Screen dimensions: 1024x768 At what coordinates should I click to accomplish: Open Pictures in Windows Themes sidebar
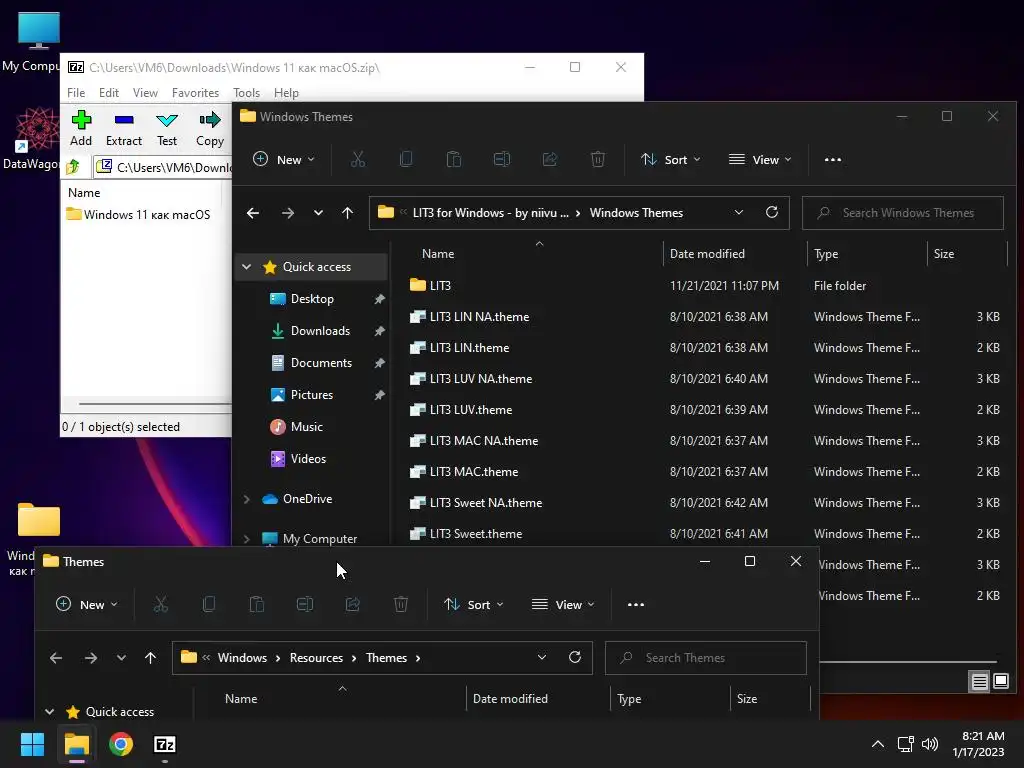pos(312,394)
